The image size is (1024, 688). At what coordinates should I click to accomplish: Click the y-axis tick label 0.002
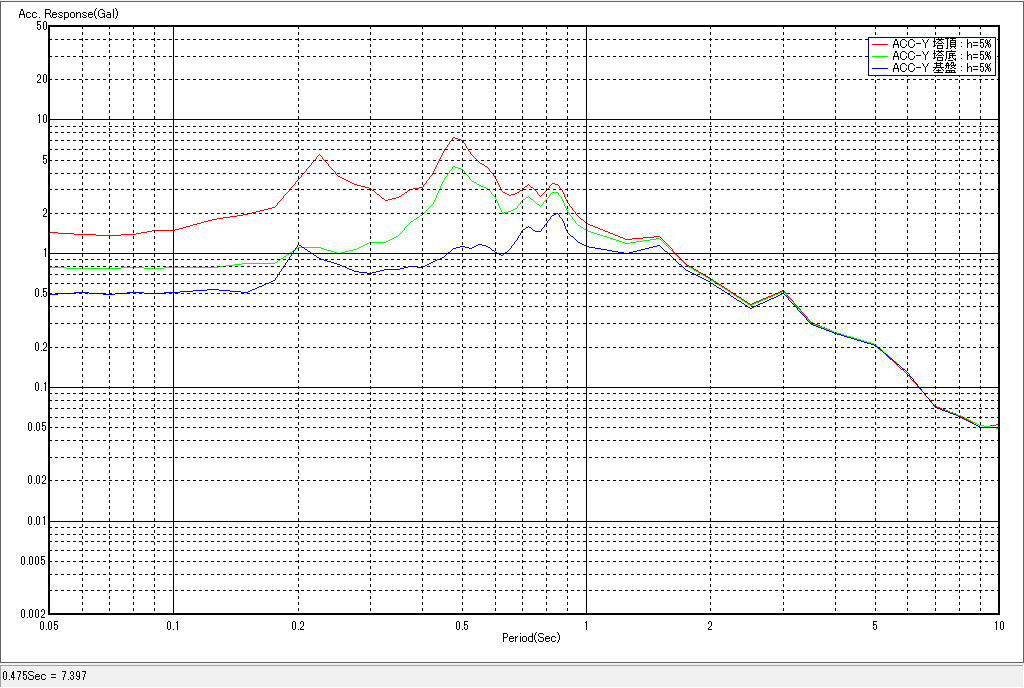(35, 614)
